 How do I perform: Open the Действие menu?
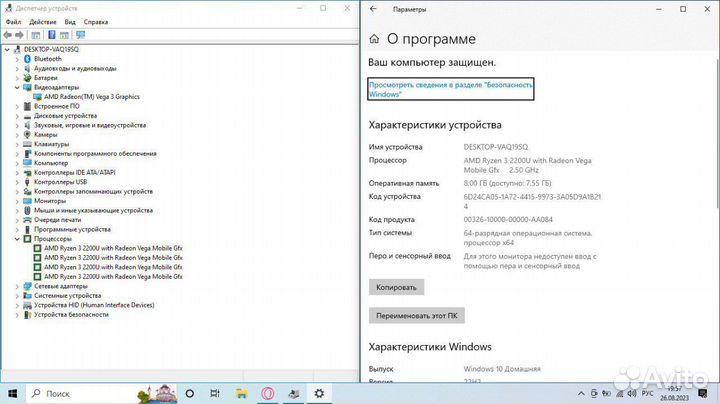click(42, 22)
